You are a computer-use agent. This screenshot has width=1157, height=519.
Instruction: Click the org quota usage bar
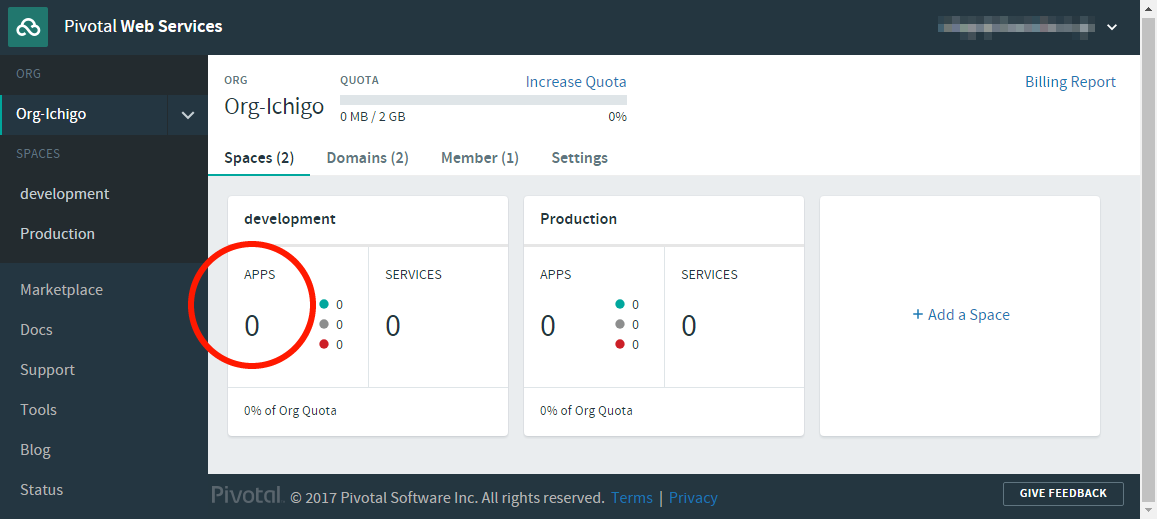483,100
